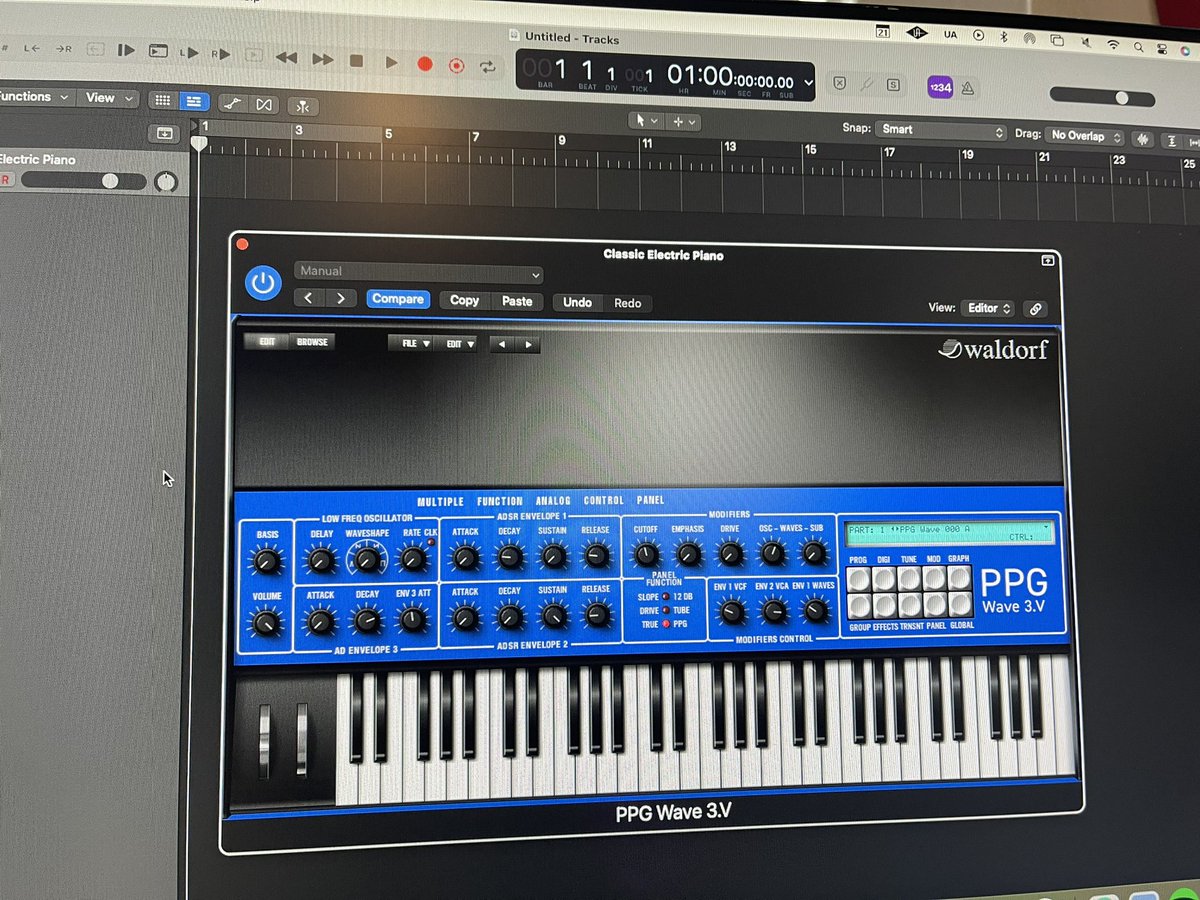Image resolution: width=1200 pixels, height=900 pixels.
Task: Click the Catch Playhead icon in tracks toolbar
Action: coord(302,106)
